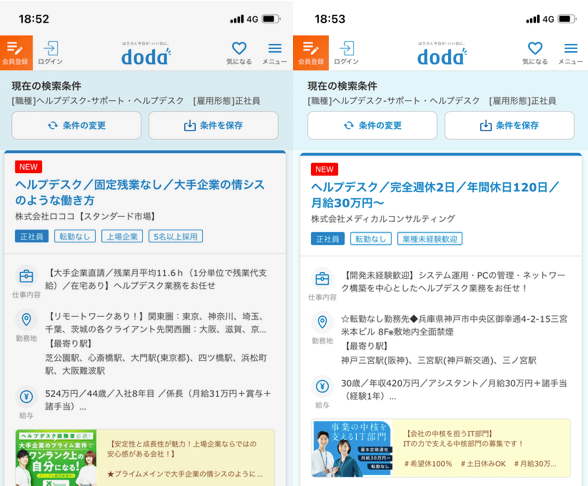Tap 条件の変更 button in left screen

(76, 125)
